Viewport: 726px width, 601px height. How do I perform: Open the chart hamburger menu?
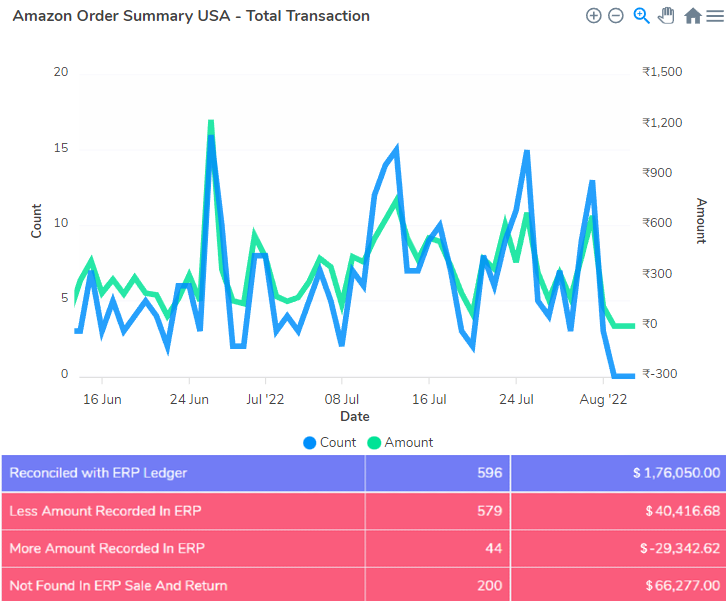pos(715,16)
